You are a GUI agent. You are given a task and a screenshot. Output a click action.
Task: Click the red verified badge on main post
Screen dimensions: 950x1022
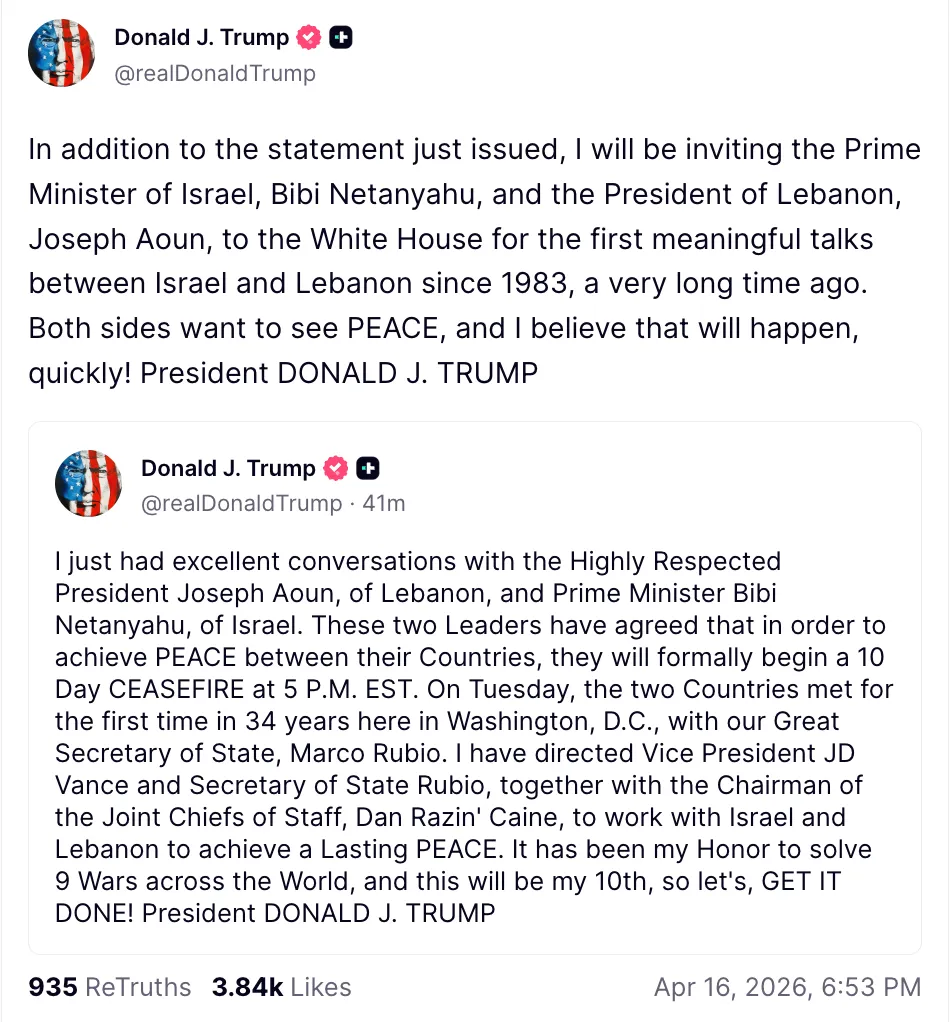coord(310,39)
